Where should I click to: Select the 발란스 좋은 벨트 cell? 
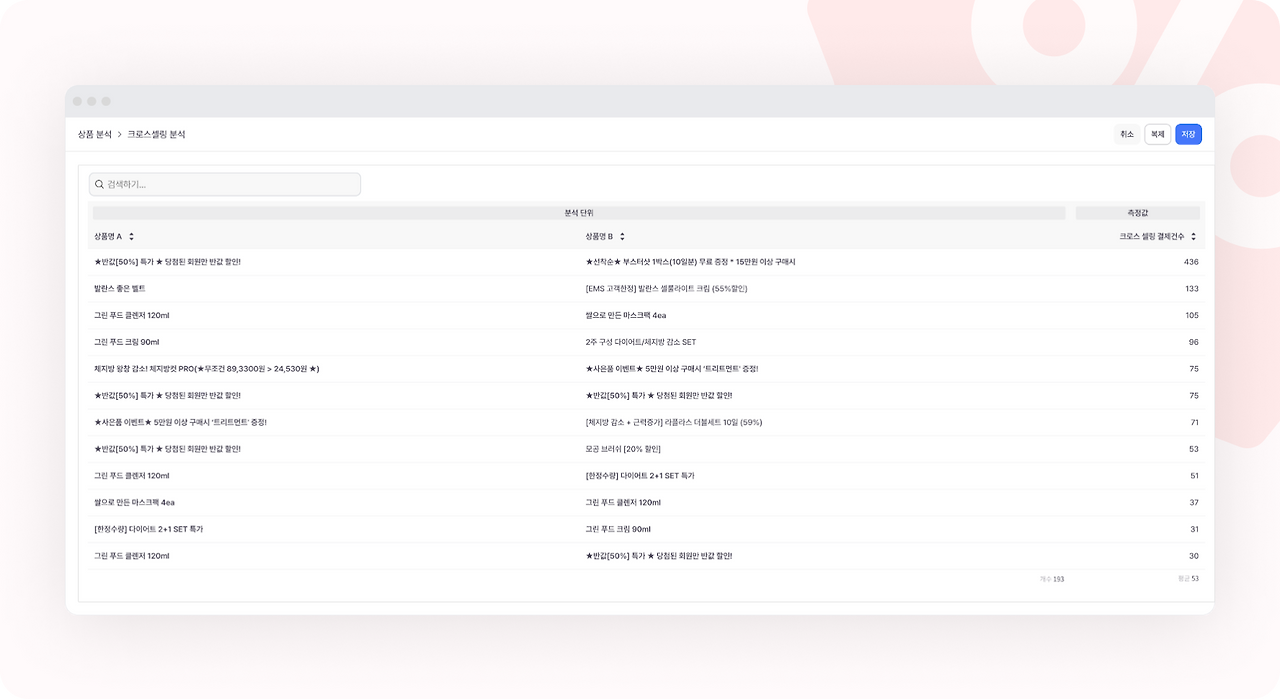120,289
